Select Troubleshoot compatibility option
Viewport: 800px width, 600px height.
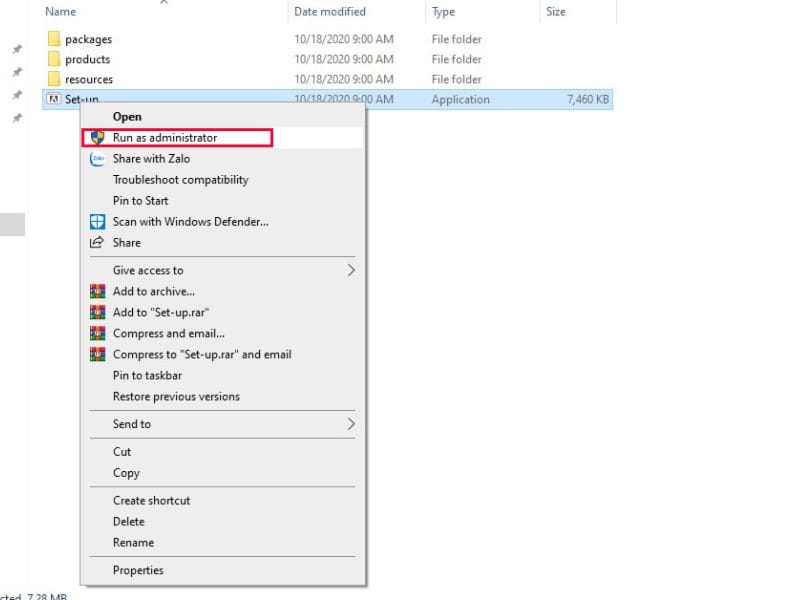point(180,180)
